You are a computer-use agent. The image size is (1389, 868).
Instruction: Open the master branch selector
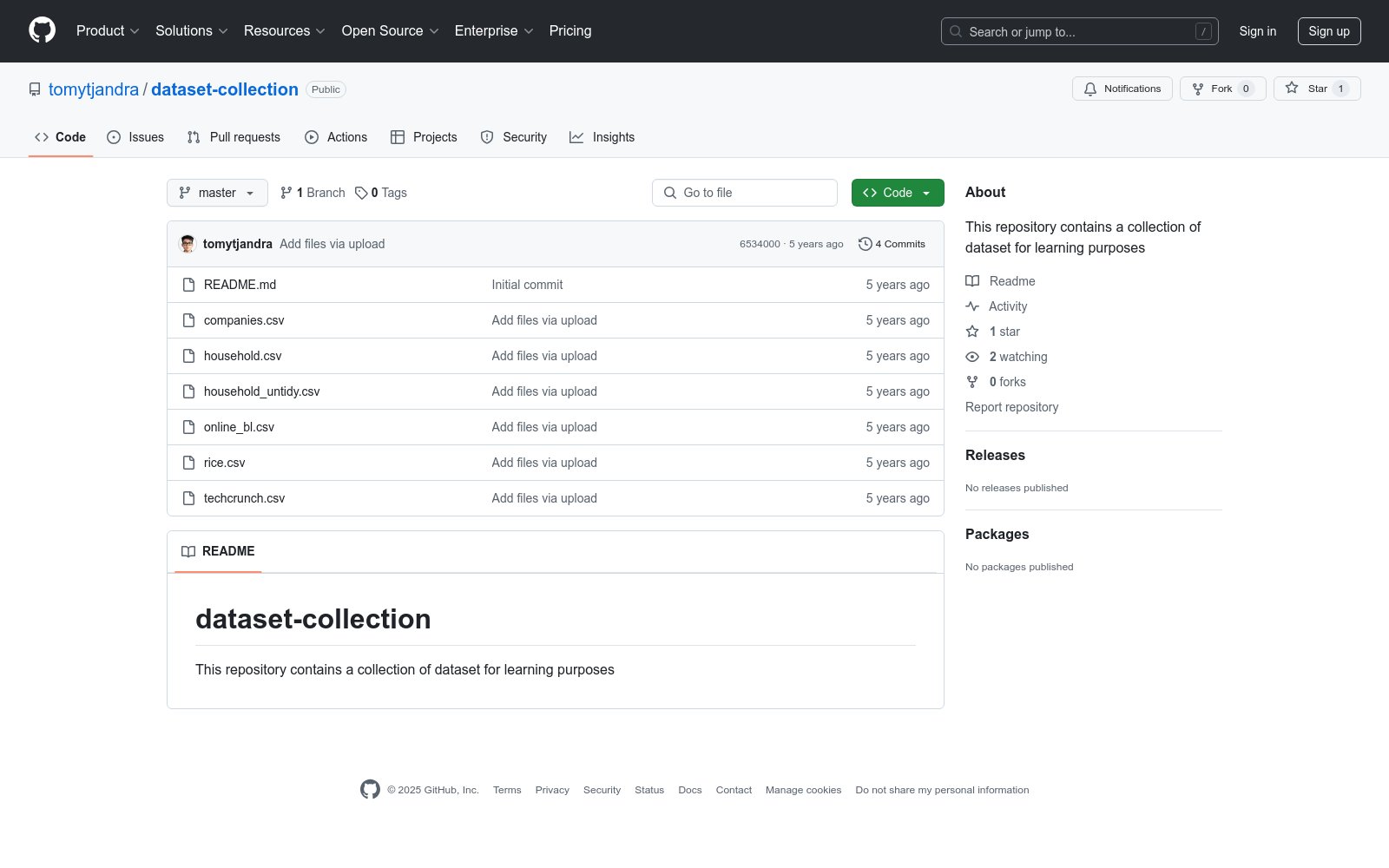click(217, 193)
